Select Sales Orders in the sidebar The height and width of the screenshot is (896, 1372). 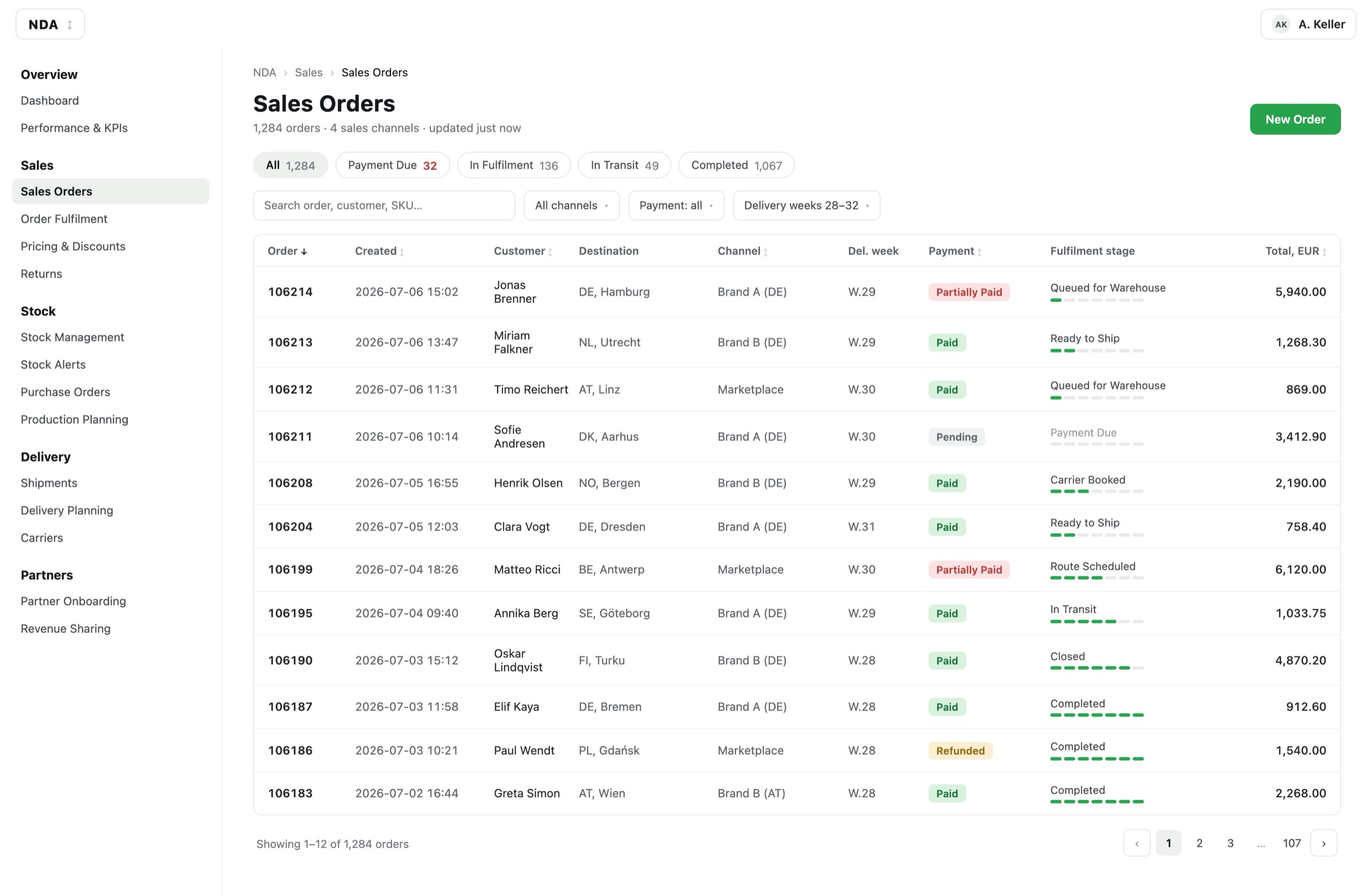pyautogui.click(x=111, y=192)
